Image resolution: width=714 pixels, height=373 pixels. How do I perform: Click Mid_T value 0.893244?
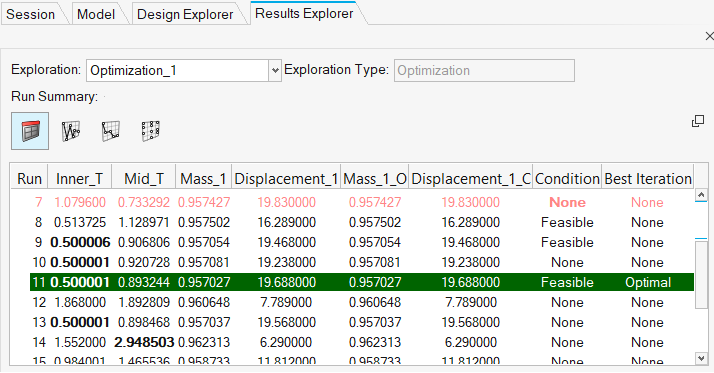point(144,282)
